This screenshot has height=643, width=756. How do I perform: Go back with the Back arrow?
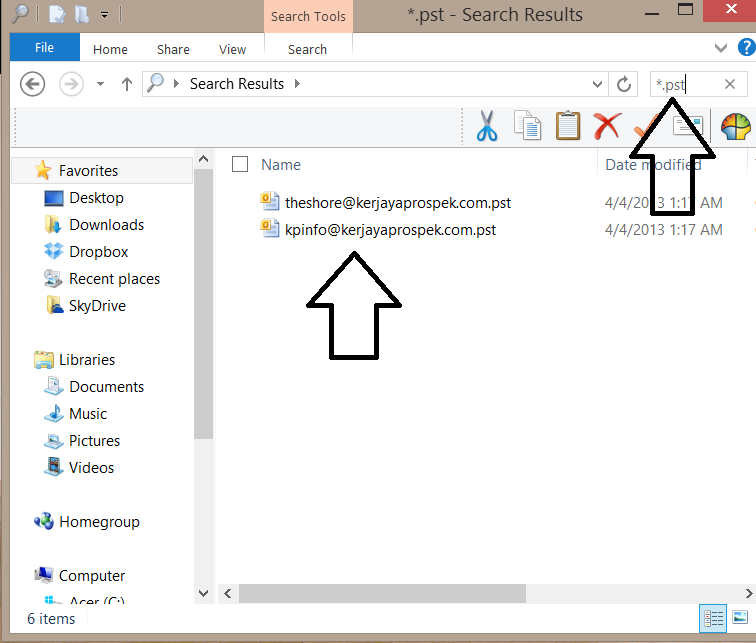(32, 84)
